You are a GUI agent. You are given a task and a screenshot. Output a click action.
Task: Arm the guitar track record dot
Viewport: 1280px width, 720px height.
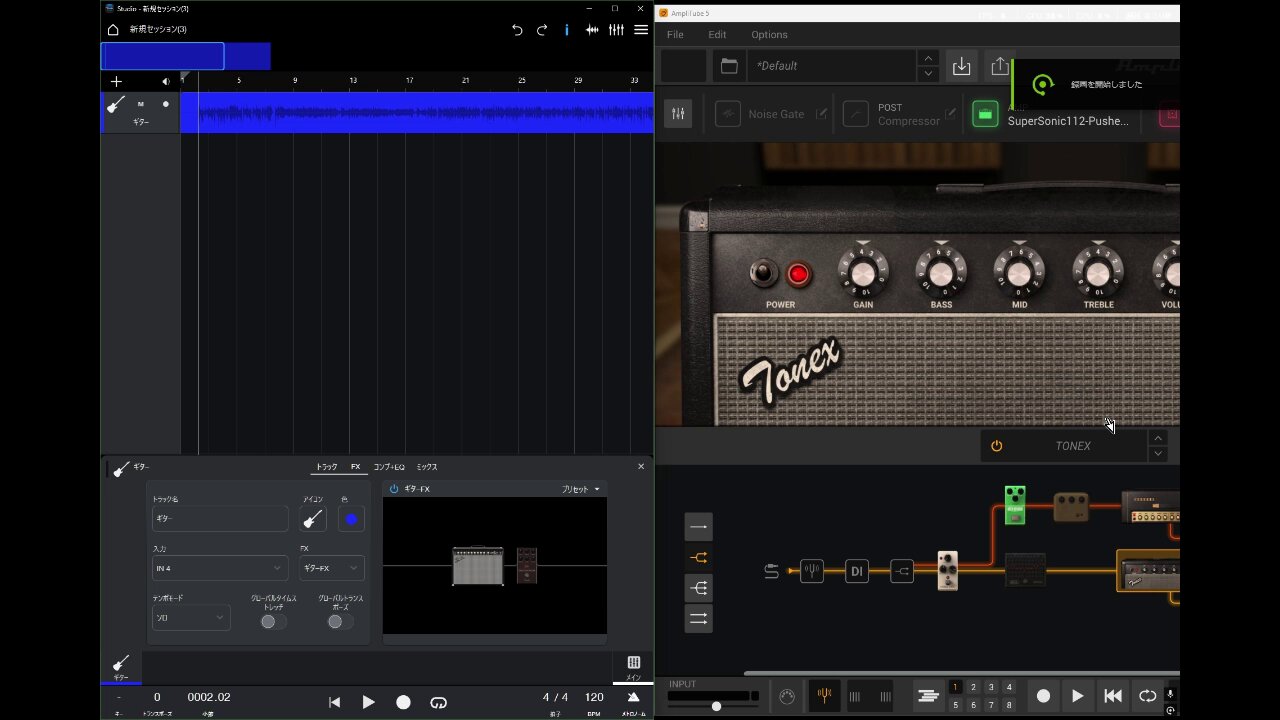[166, 104]
